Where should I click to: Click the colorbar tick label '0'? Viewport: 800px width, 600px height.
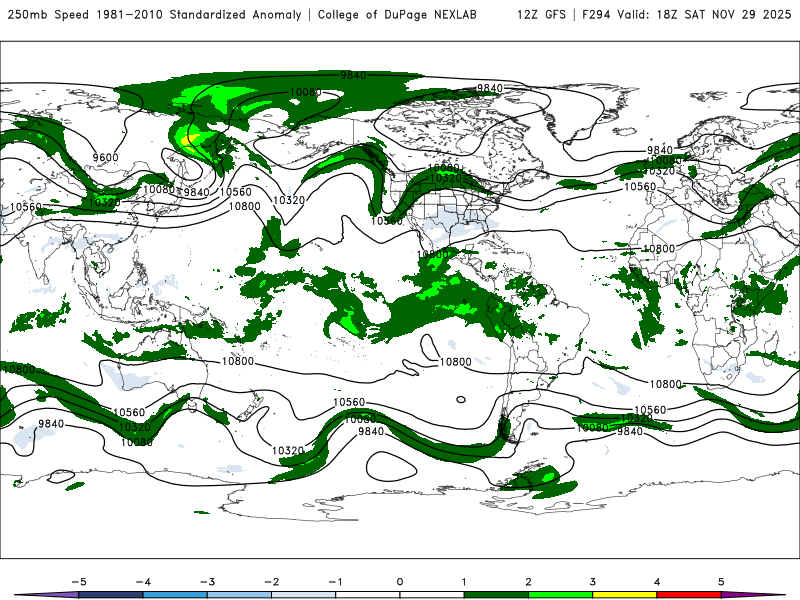click(399, 582)
